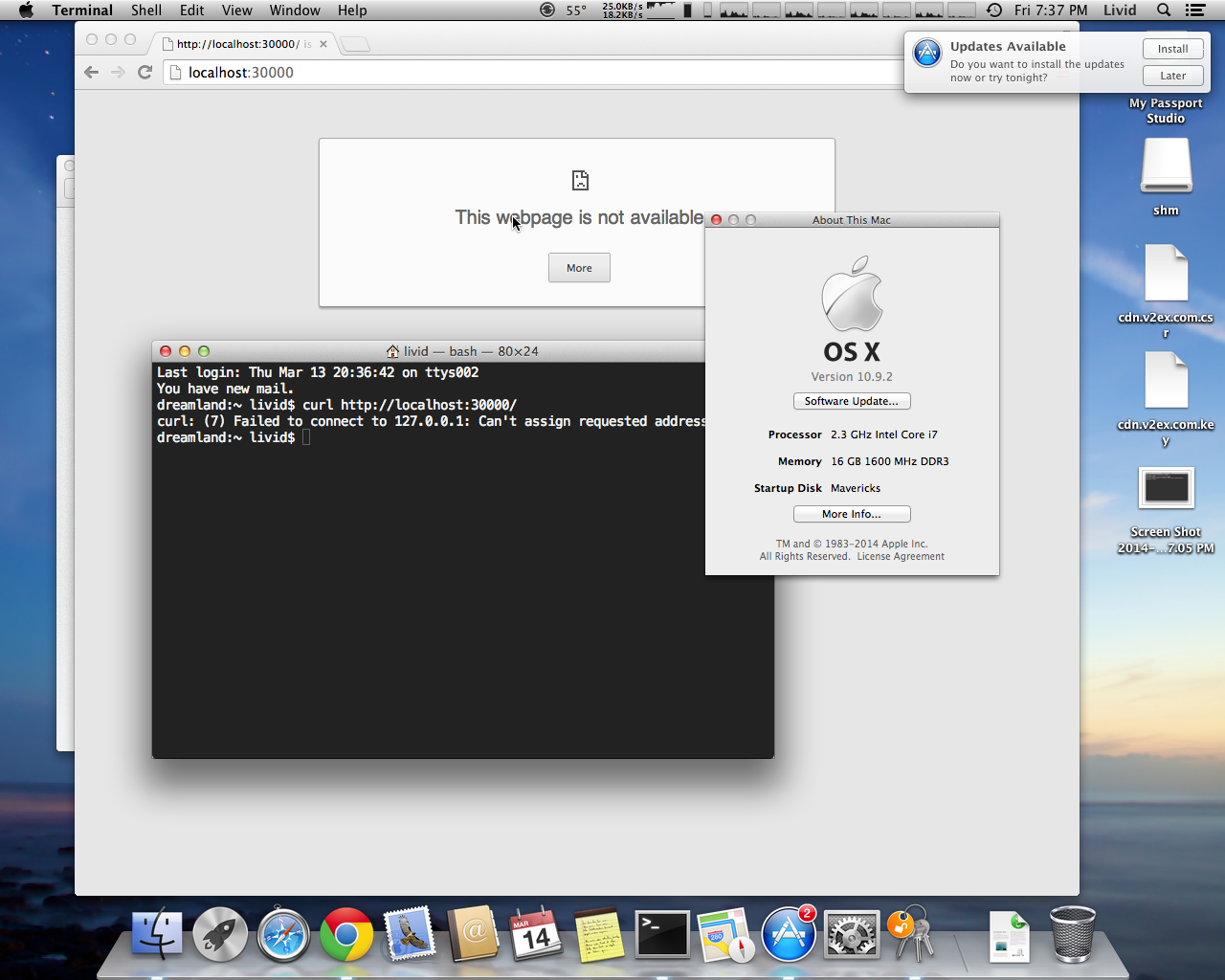Close the About This Mac window
The image size is (1225, 980).
pyautogui.click(x=716, y=219)
